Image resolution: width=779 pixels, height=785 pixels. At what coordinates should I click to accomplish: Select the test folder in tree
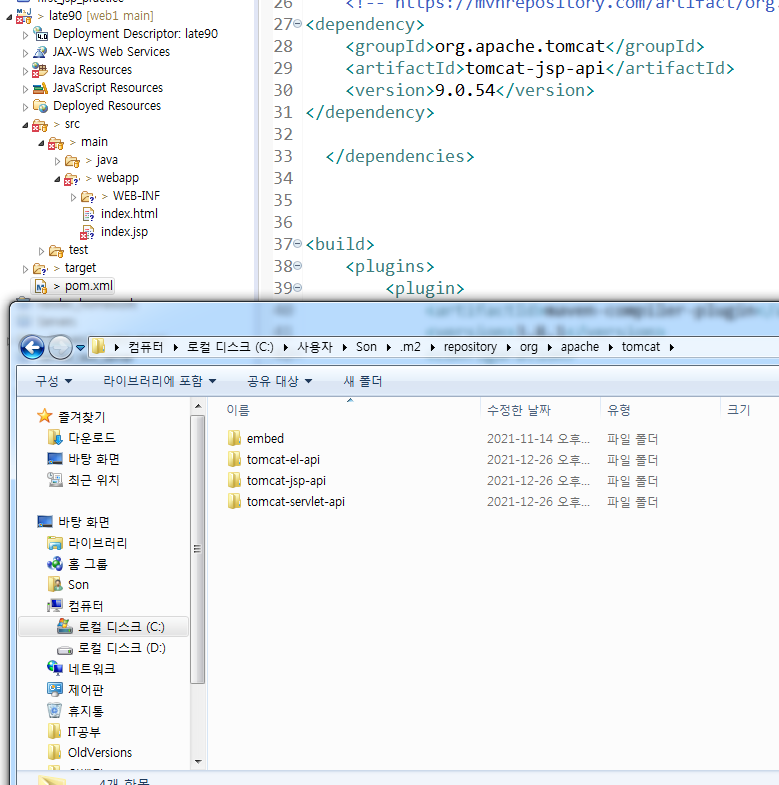tap(78, 250)
